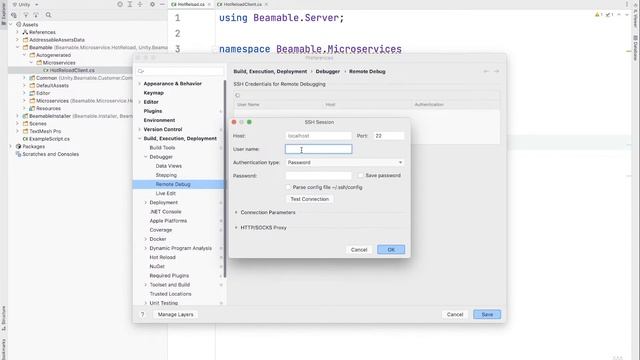This screenshot has height=360, width=640.
Task: Click the Scratches and Consoles icon
Action: 18,154
